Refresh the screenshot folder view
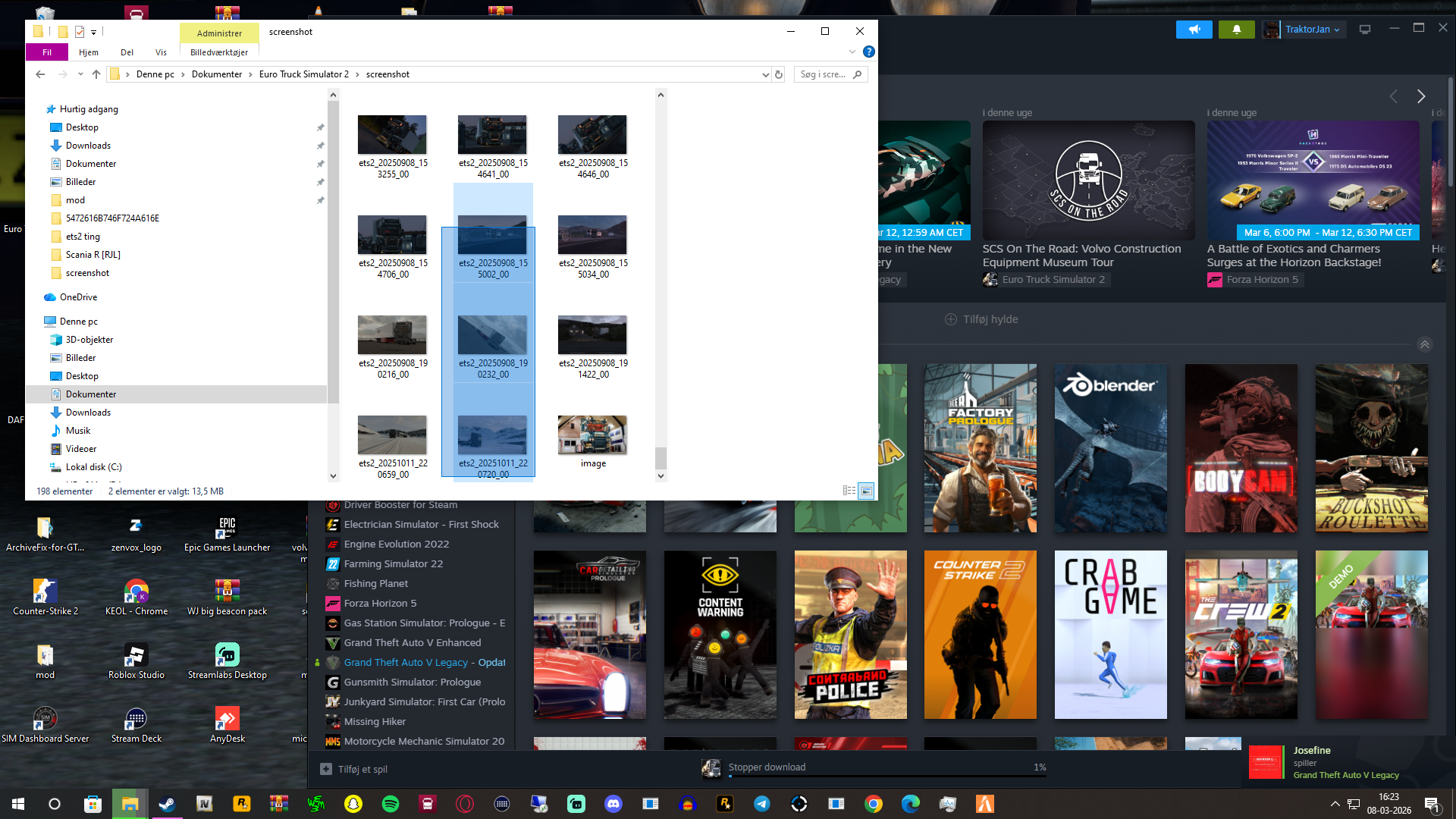Viewport: 1456px width, 819px height. click(x=778, y=74)
